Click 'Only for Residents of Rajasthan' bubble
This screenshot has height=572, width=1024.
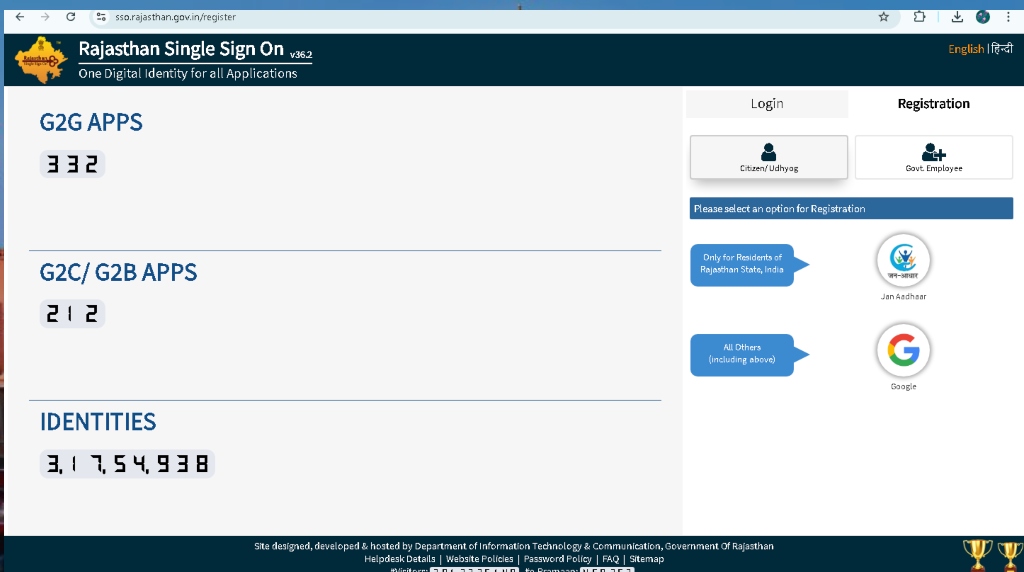[x=742, y=264]
